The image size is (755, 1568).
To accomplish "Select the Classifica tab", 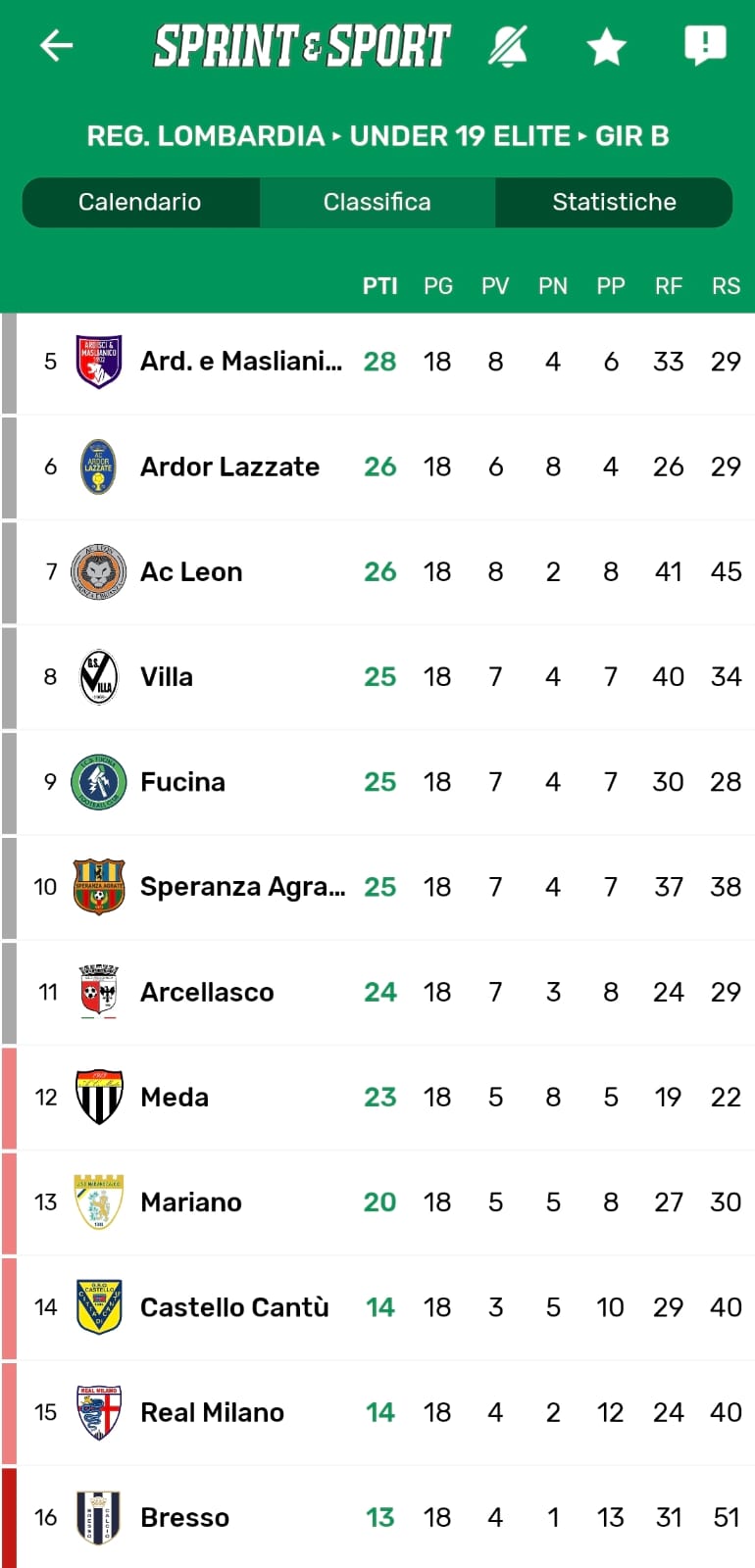I will pyautogui.click(x=377, y=202).
